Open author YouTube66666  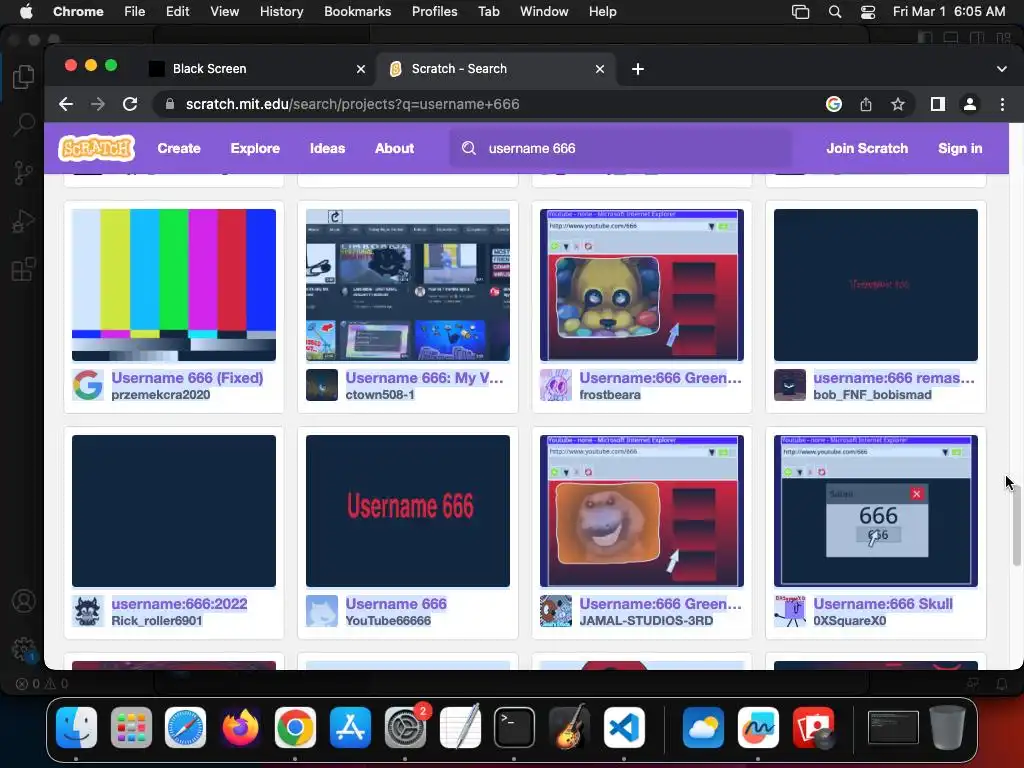click(x=388, y=620)
